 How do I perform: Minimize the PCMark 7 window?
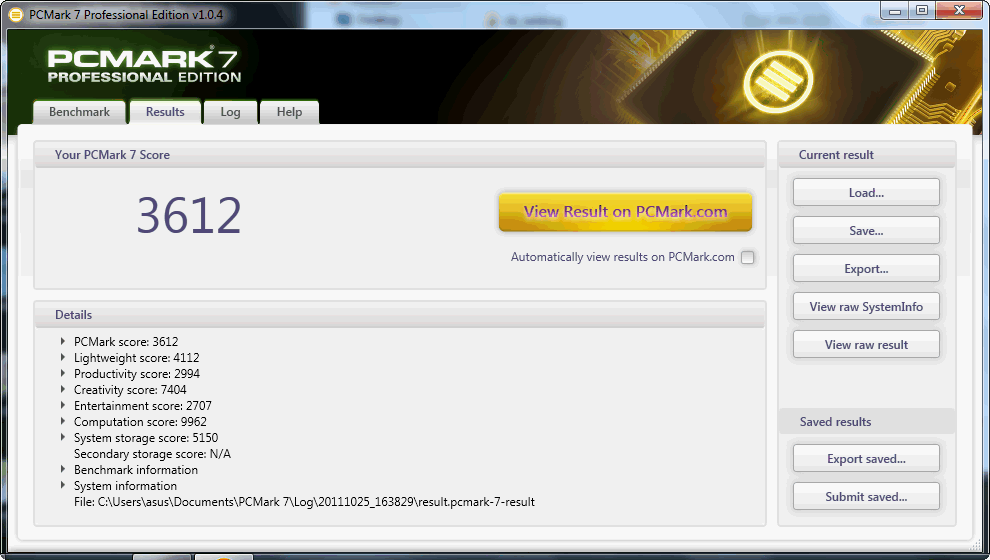coord(895,11)
